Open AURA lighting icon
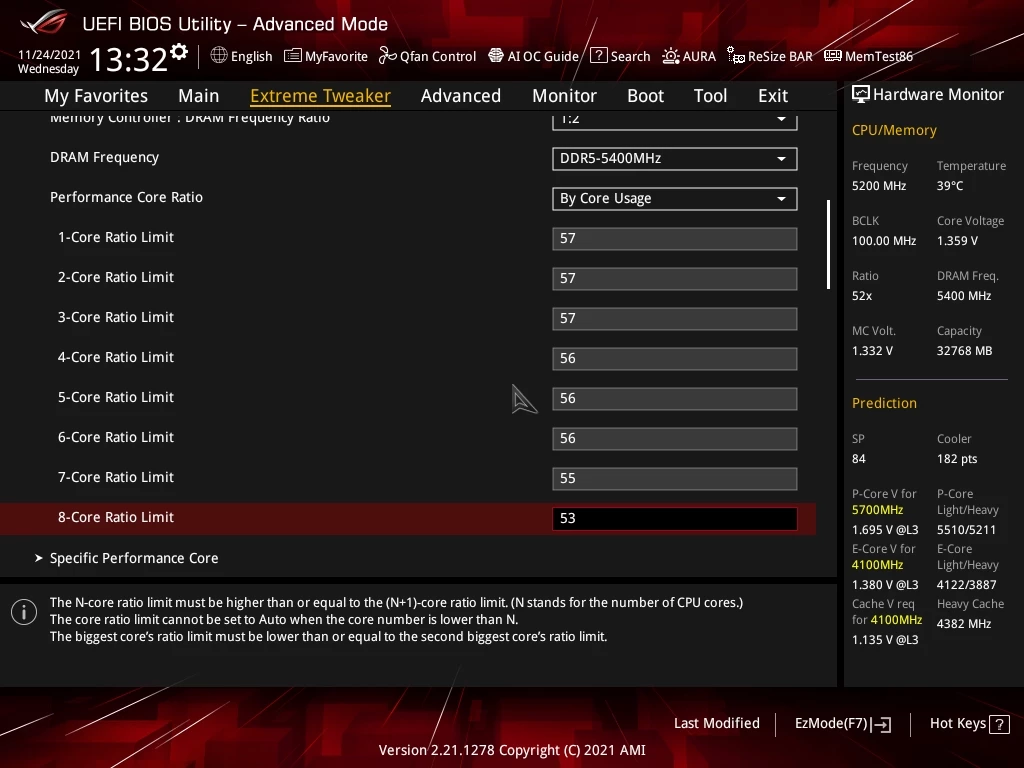Screen dimensions: 1024x768 click(671, 56)
